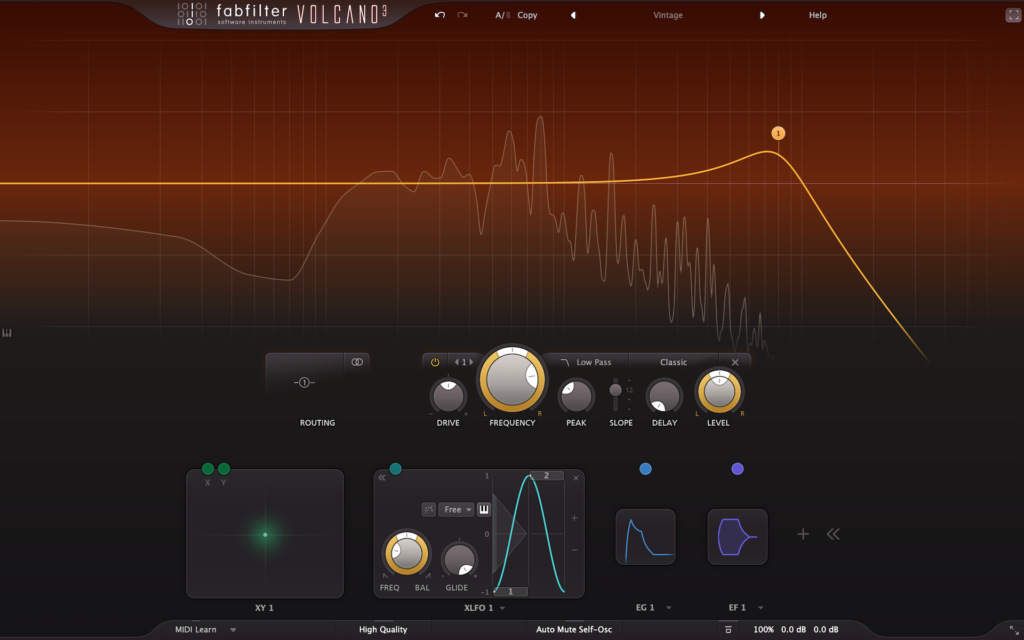Open the Help menu
This screenshot has height=640, width=1024.
click(817, 15)
